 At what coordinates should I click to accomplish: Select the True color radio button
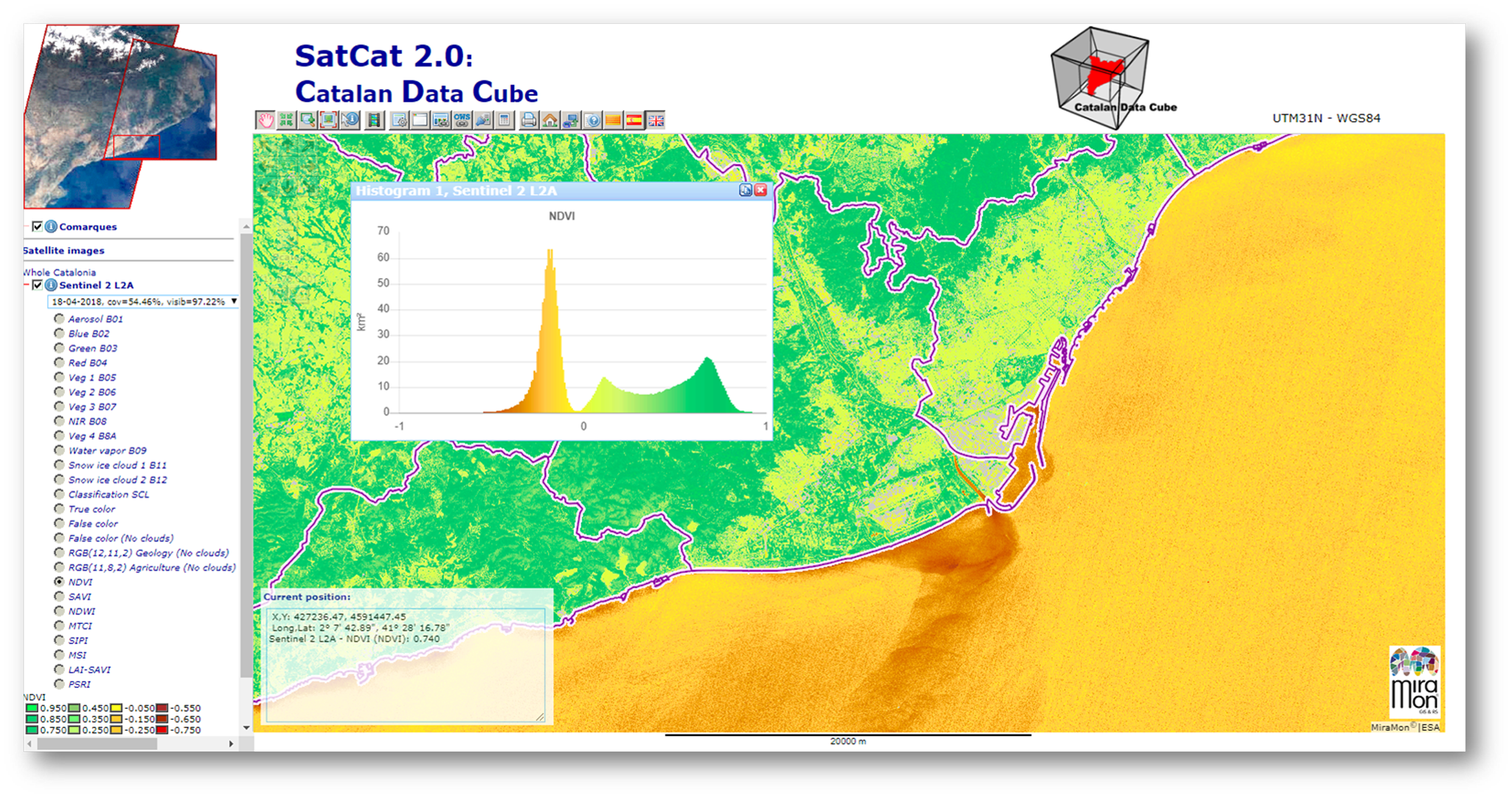pyautogui.click(x=59, y=508)
